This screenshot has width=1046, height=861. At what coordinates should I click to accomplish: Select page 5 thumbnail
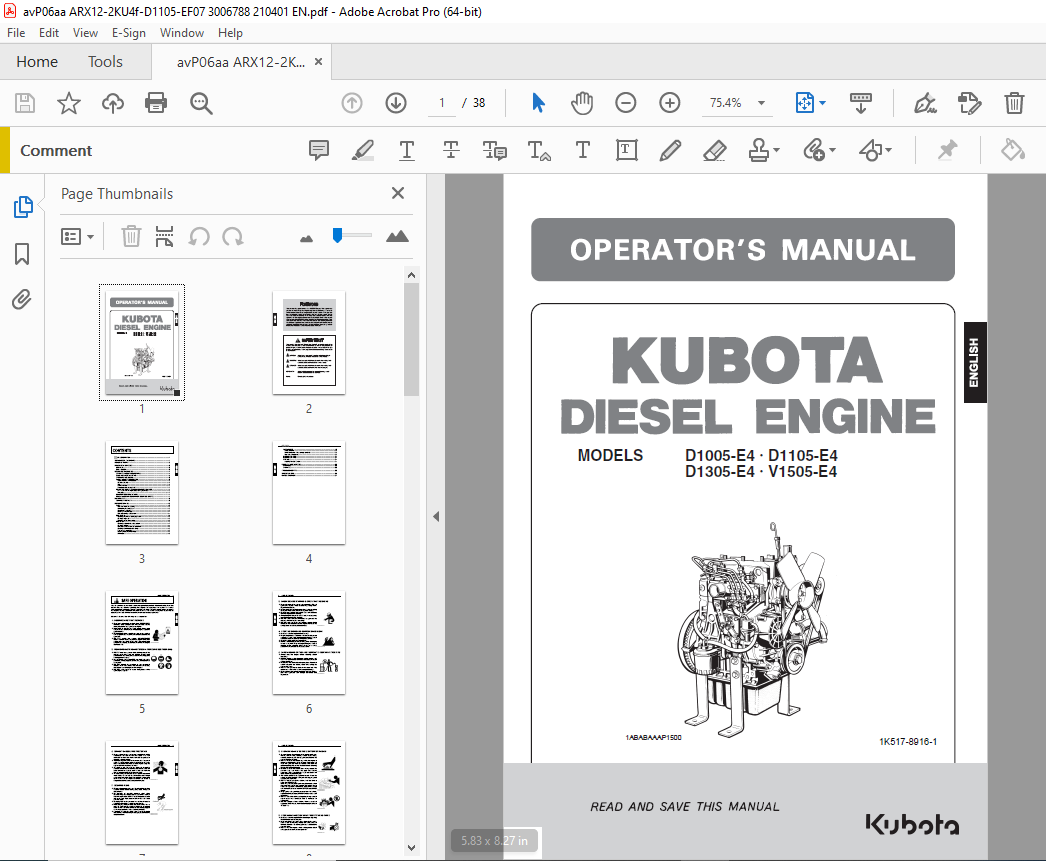click(x=142, y=643)
